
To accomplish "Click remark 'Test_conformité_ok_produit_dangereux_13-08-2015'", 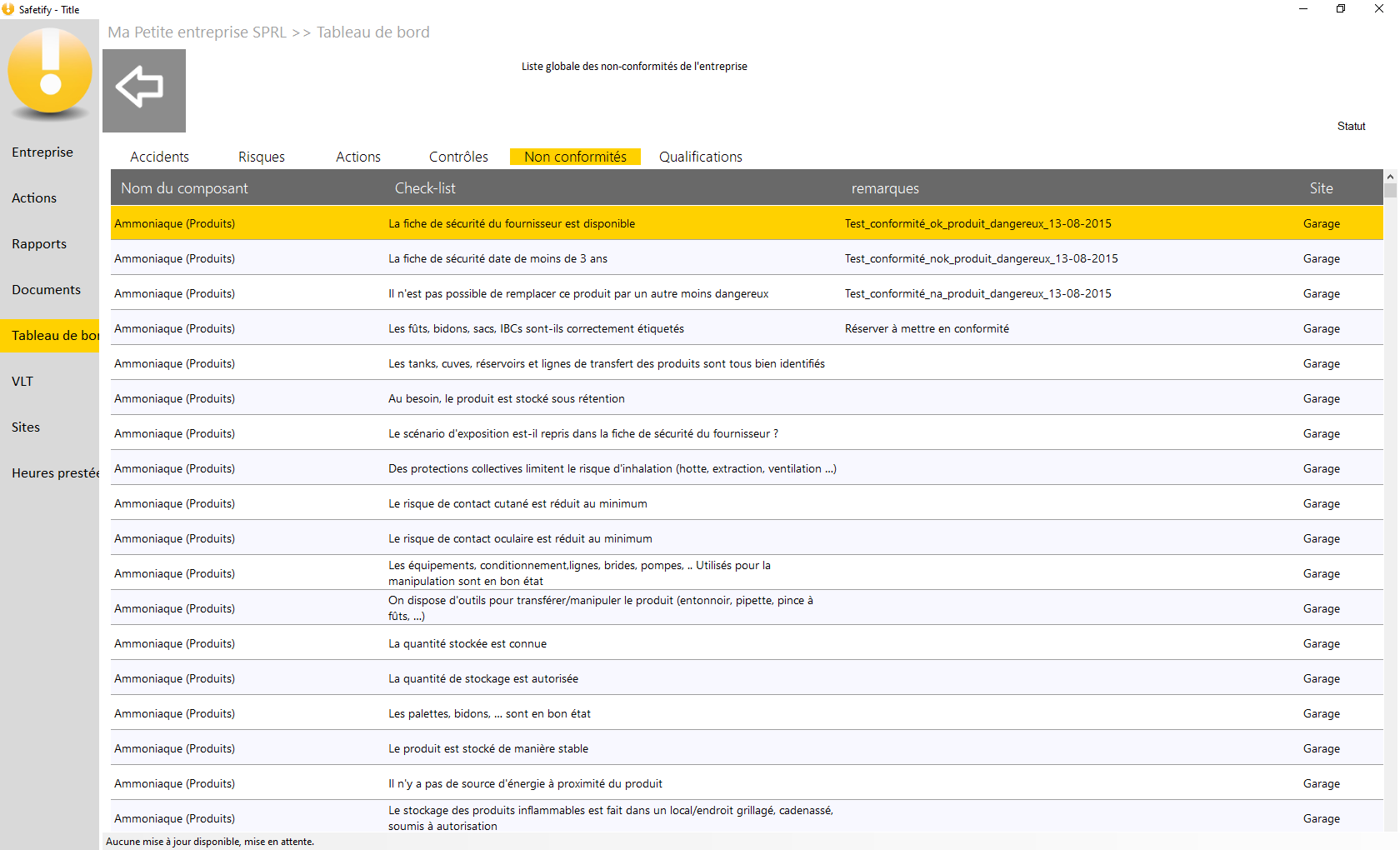I will point(977,223).
